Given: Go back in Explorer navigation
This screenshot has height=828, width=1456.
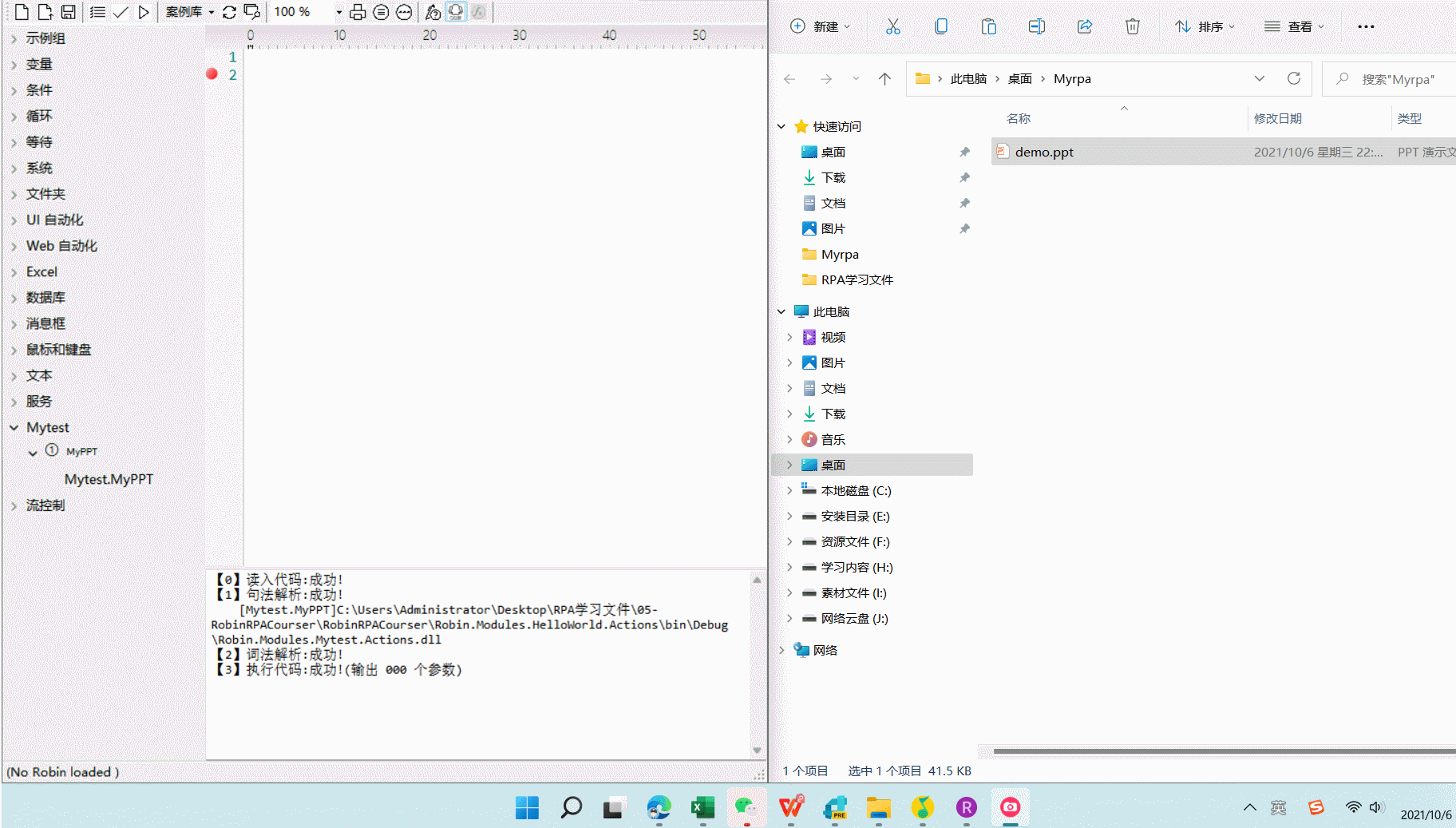Looking at the screenshot, I should pyautogui.click(x=789, y=79).
